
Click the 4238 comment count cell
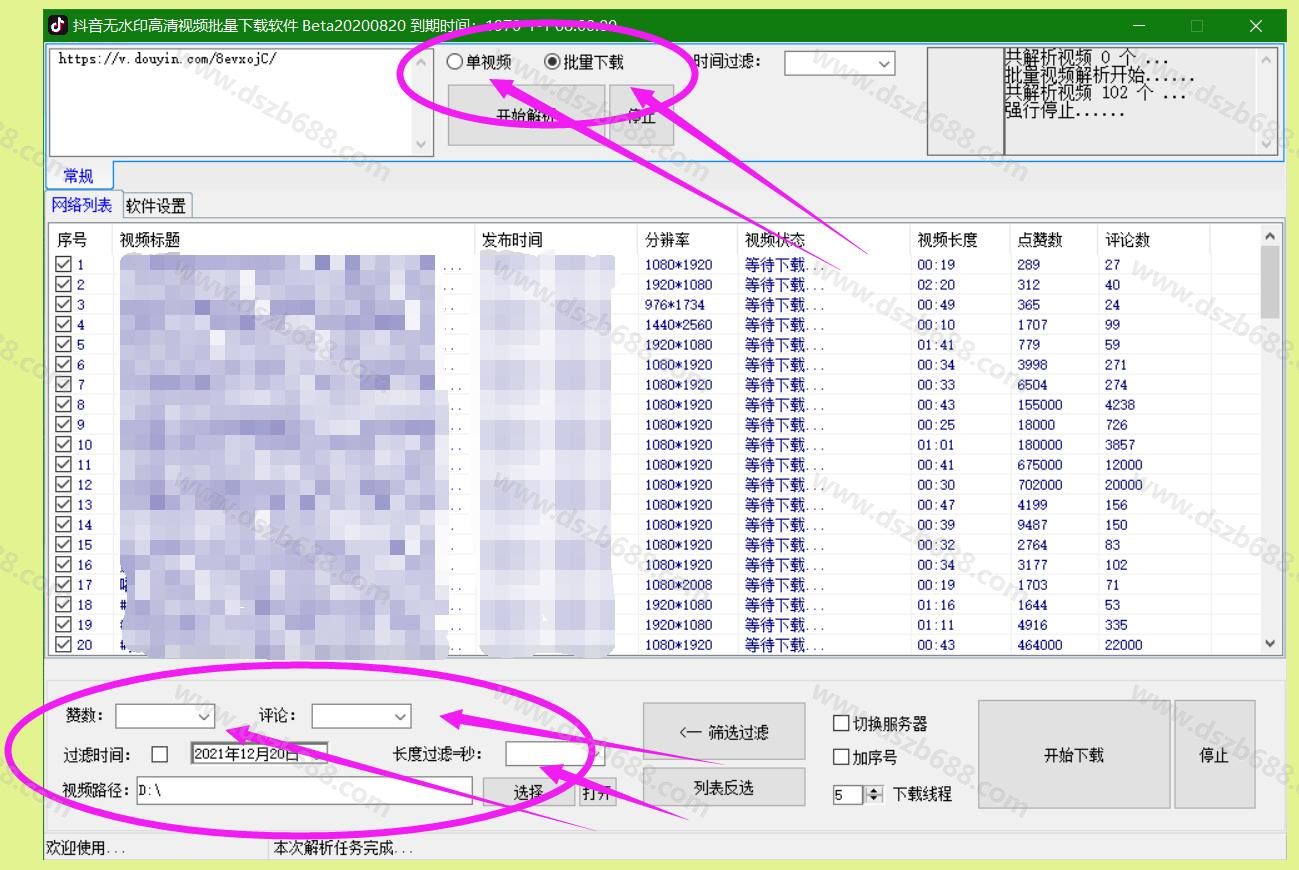[x=1120, y=405]
